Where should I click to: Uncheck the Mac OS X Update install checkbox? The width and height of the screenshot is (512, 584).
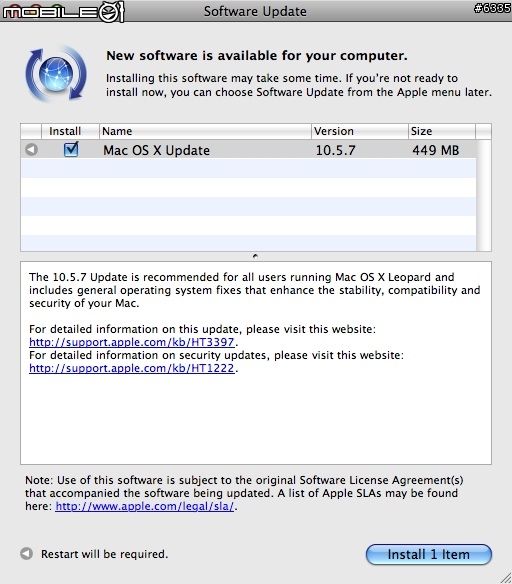[71, 149]
